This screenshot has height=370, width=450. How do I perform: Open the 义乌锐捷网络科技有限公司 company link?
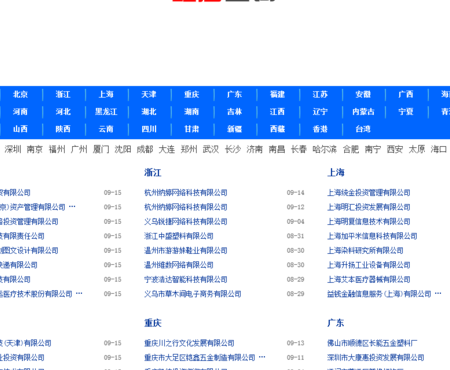(186, 222)
